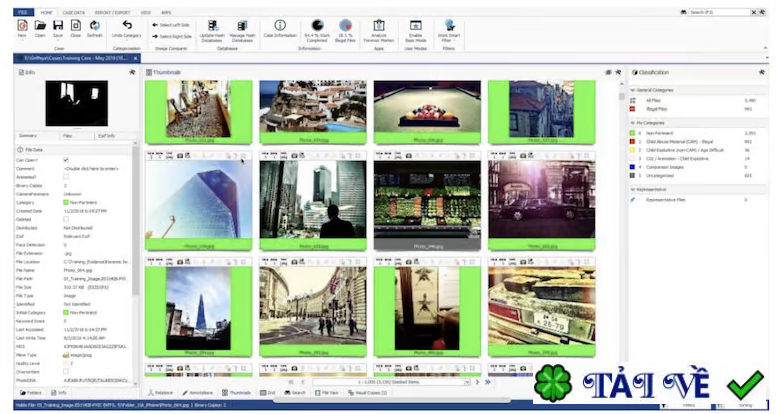Open a case with the Open icon
The height and width of the screenshot is (414, 776).
click(40, 27)
